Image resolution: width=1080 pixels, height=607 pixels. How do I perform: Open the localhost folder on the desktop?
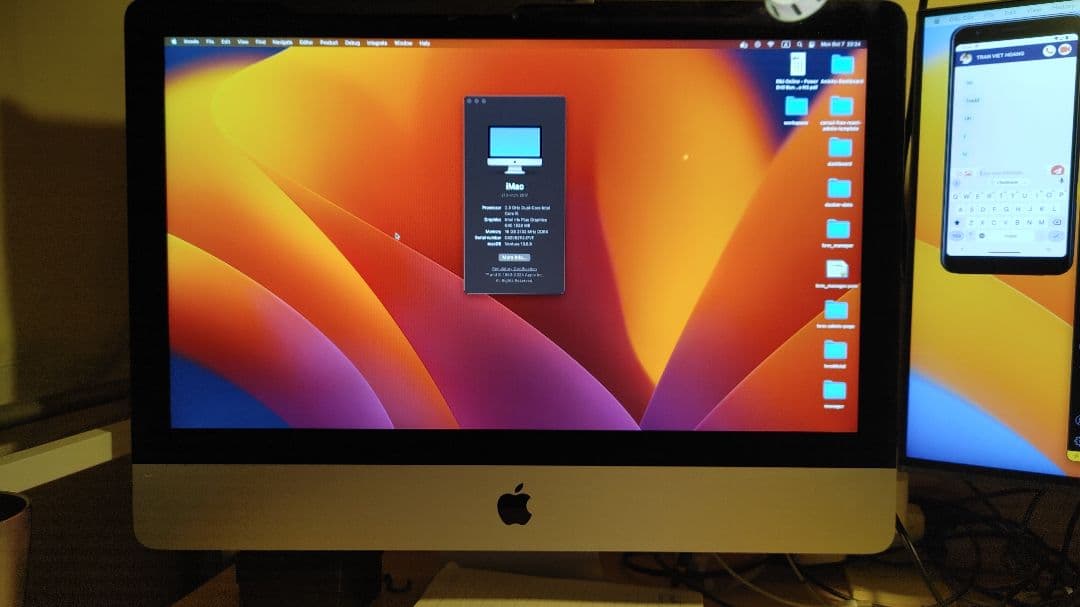click(x=836, y=349)
